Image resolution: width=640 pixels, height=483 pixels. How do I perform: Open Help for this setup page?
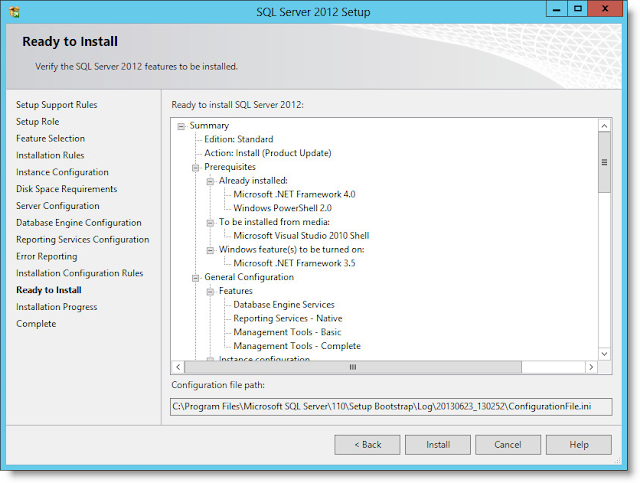(579, 445)
